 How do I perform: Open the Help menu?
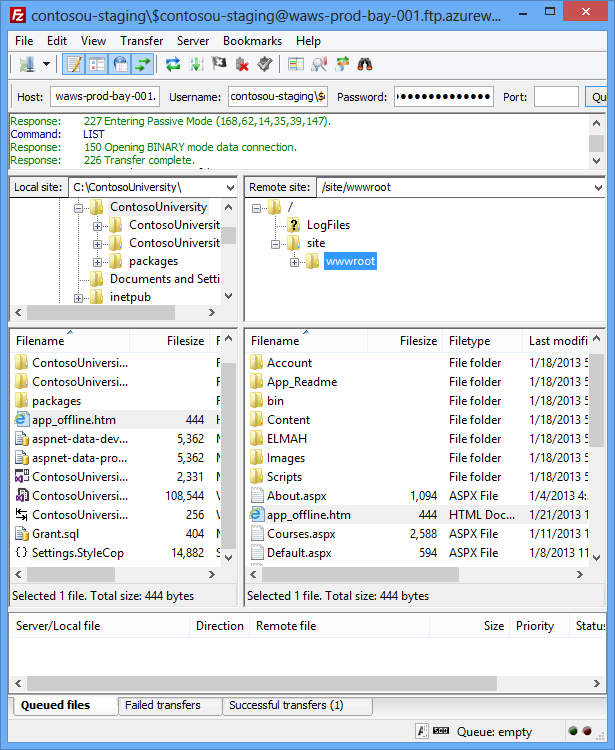(x=308, y=41)
